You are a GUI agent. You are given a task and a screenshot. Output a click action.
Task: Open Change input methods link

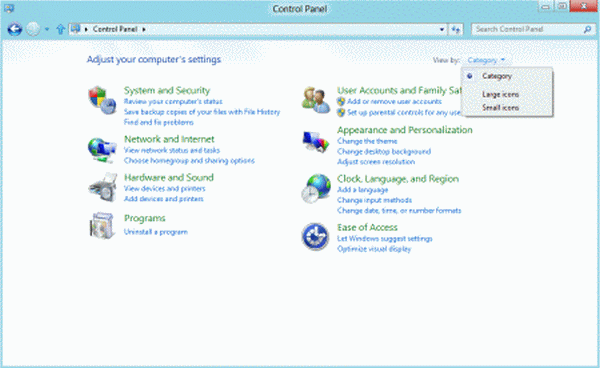coord(374,200)
